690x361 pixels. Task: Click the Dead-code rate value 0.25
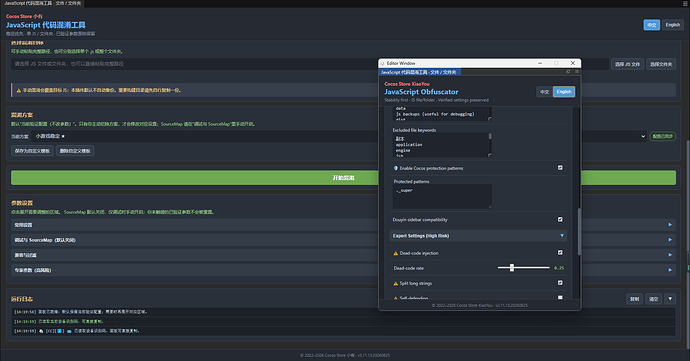(x=559, y=268)
